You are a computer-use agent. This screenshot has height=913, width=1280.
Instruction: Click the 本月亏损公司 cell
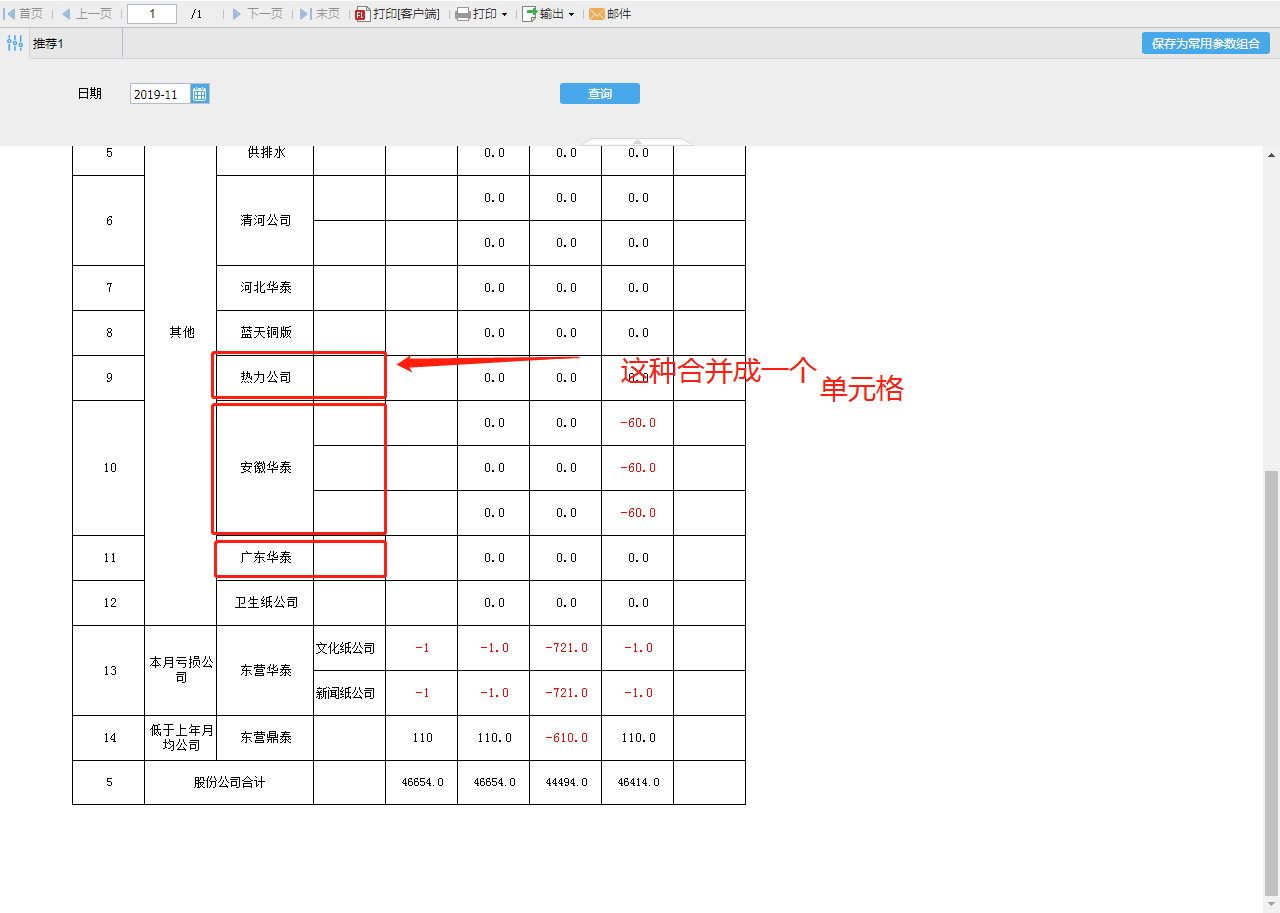181,670
